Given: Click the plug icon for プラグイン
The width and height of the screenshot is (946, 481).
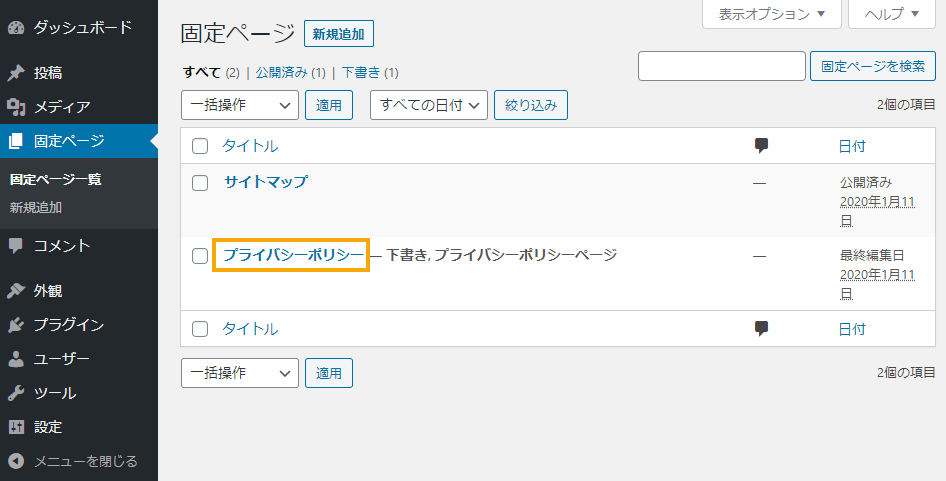Looking at the screenshot, I should pos(16,325).
